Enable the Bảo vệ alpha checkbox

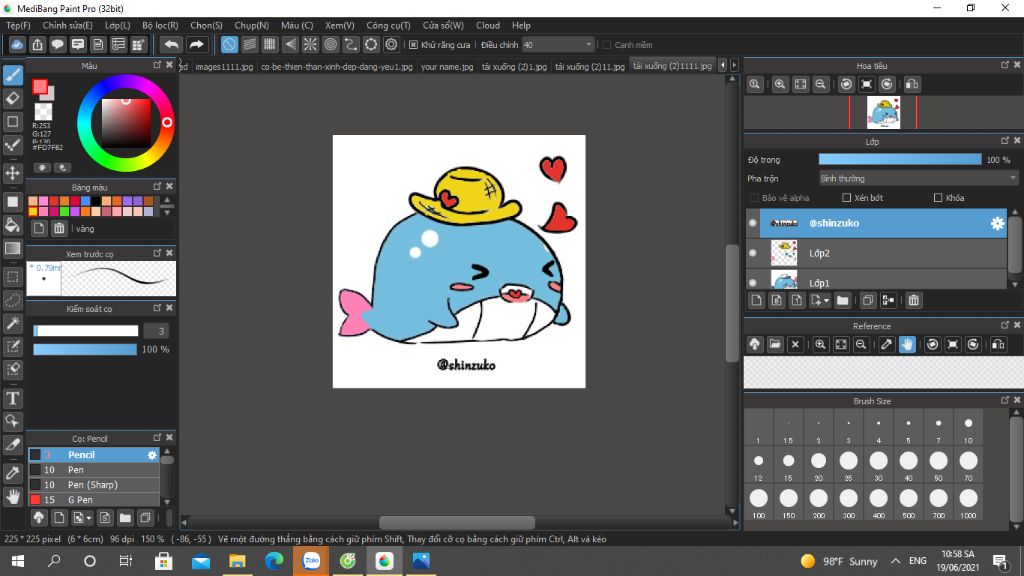tap(754, 198)
